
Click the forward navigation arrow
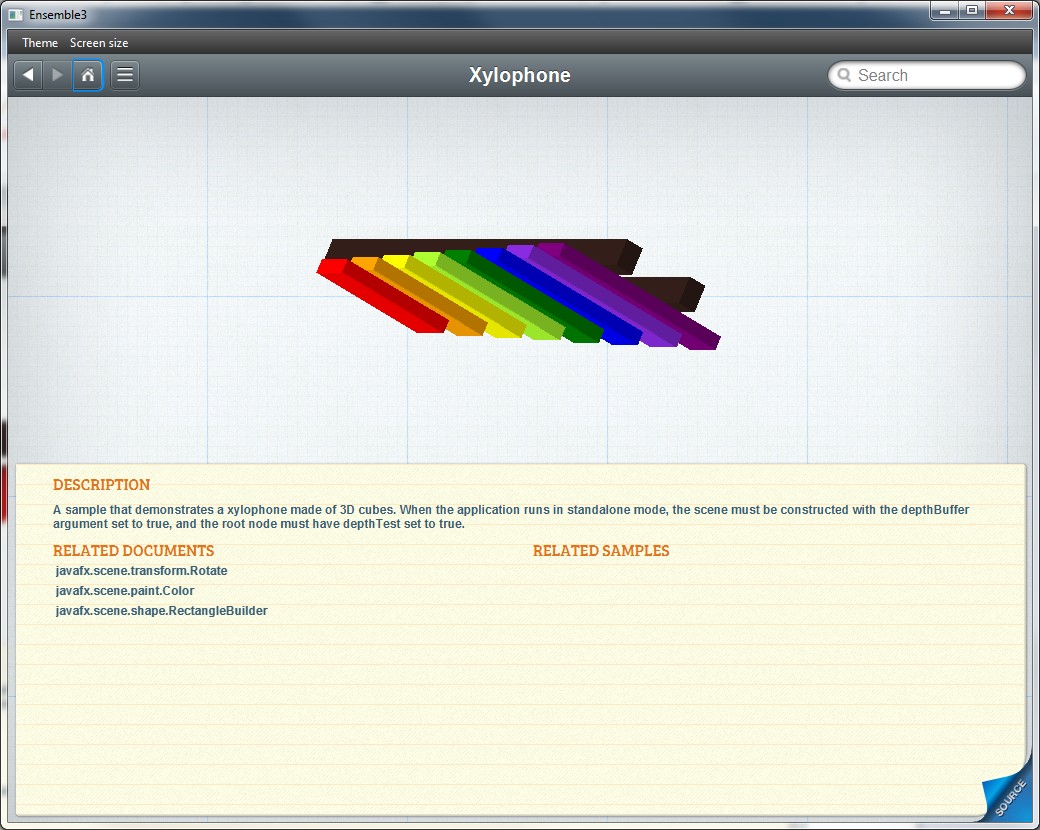[x=57, y=75]
